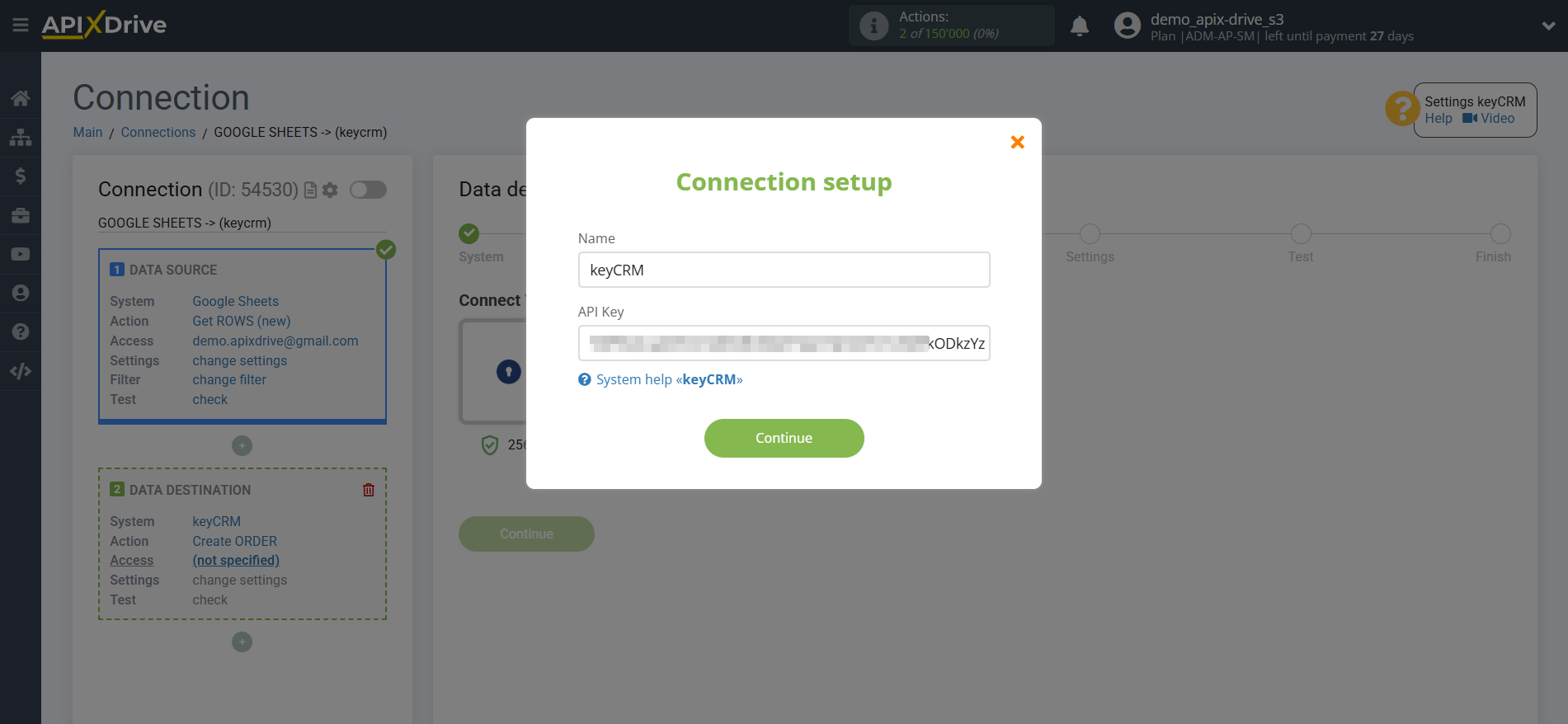The image size is (1568, 724).
Task: Open the briefcase icon in the sidebar
Action: pos(21,215)
